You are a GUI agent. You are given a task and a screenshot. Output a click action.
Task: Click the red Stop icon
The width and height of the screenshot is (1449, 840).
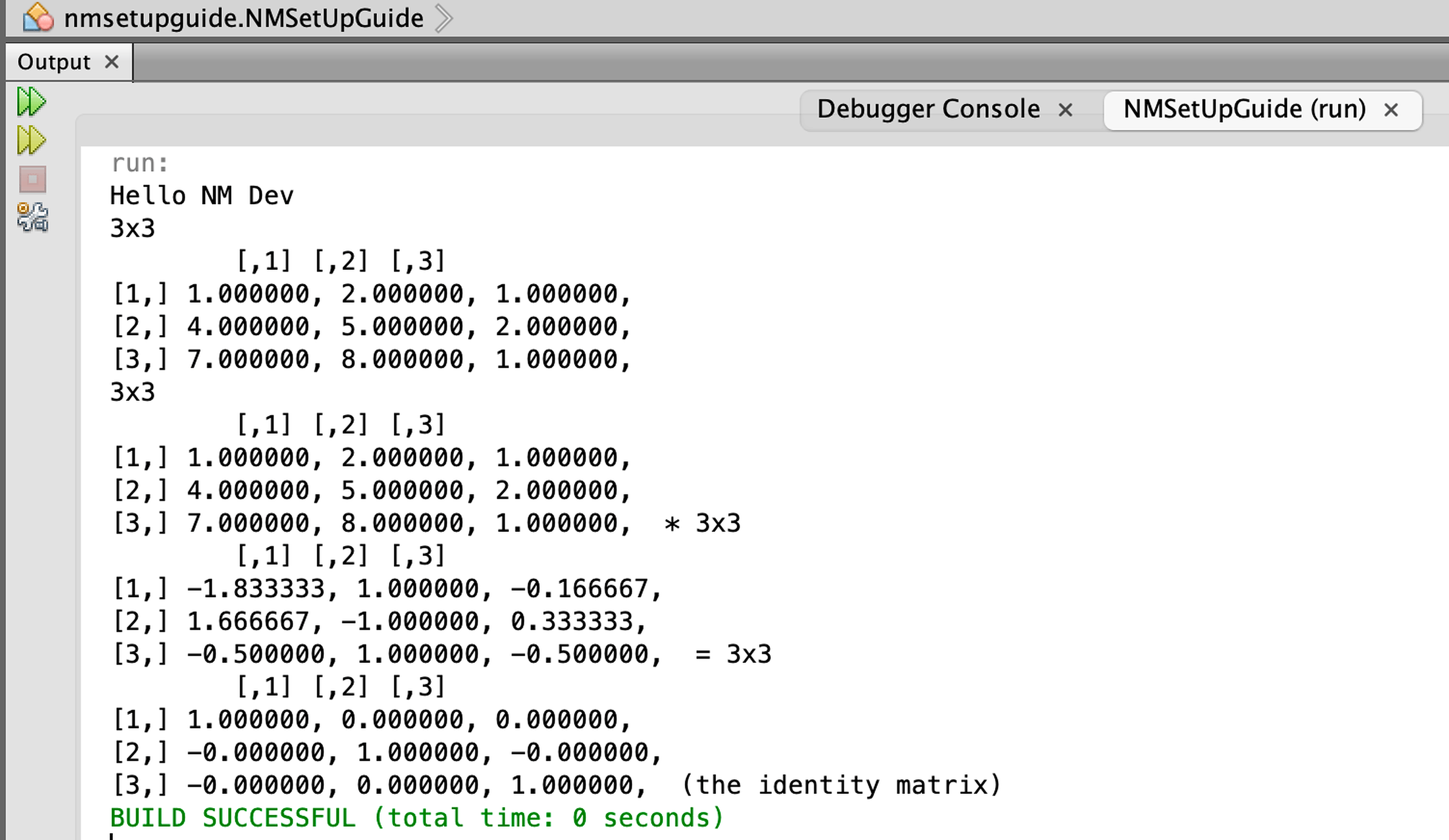pos(33,179)
